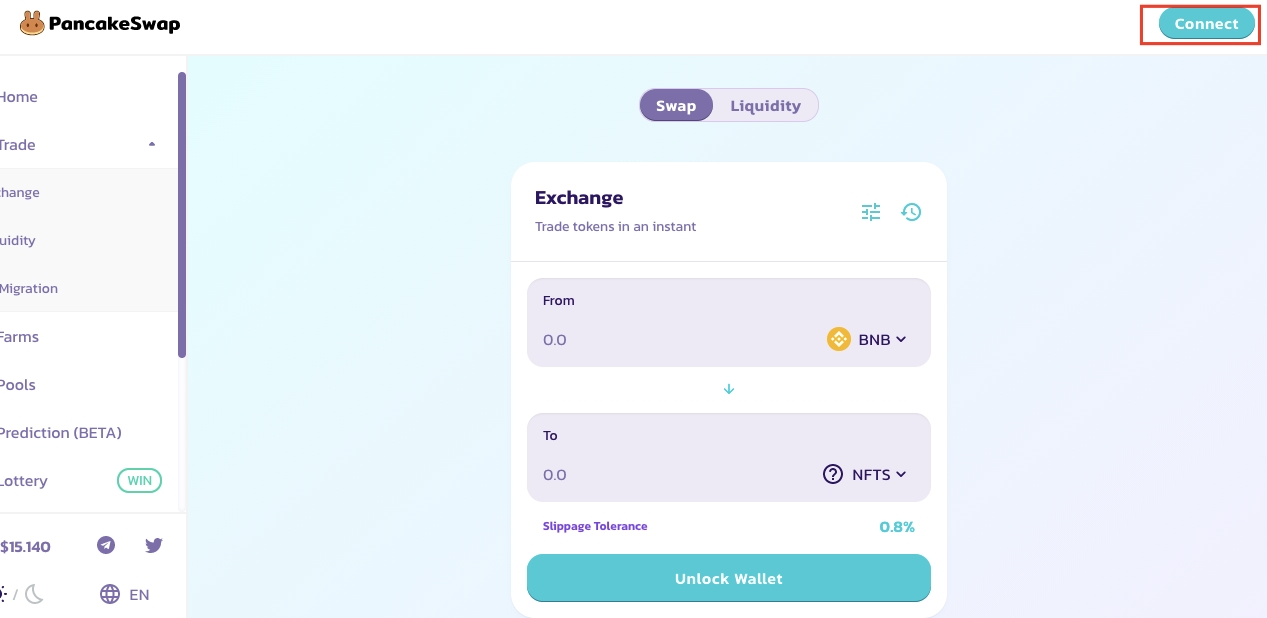Open PancakeSwap Twitter page icon

tap(153, 545)
